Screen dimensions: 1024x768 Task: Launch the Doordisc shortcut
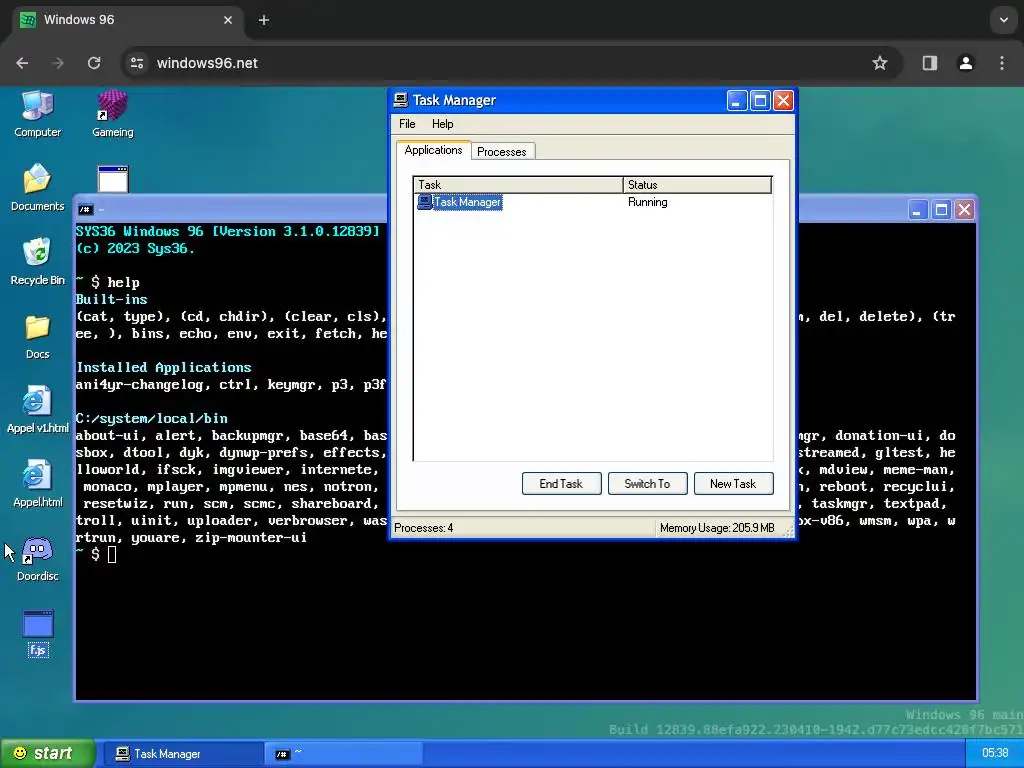click(x=37, y=558)
